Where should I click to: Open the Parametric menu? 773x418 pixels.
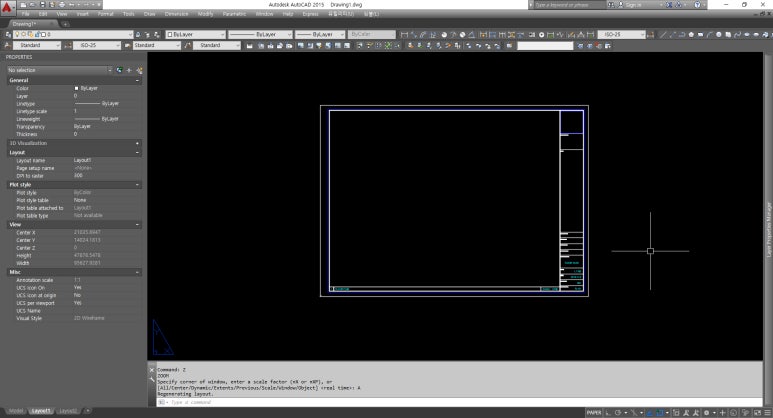pos(234,14)
